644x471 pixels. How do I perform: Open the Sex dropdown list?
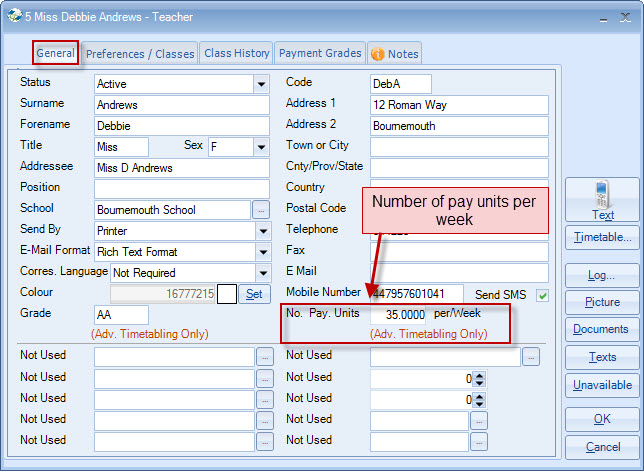click(261, 147)
